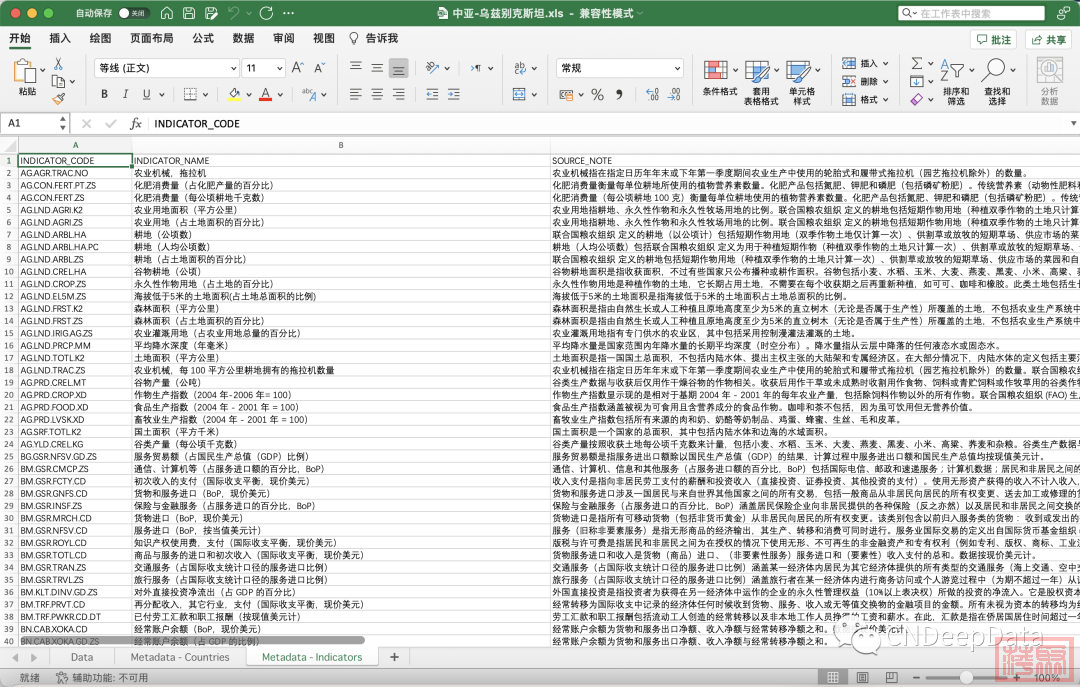This screenshot has width=1080, height=687.
Task: Click the increase indent icon
Action: 454,94
